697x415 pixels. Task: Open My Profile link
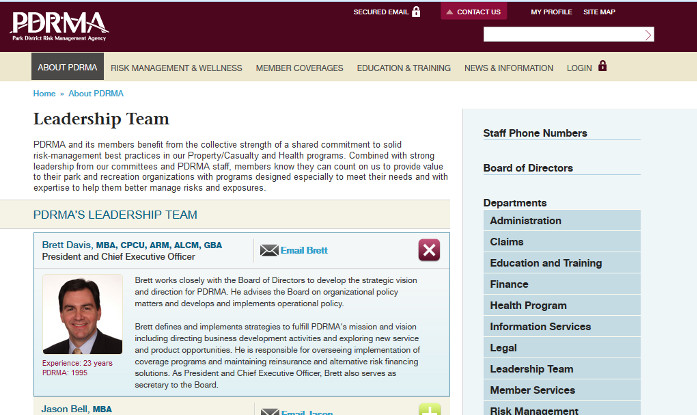[x=551, y=12]
